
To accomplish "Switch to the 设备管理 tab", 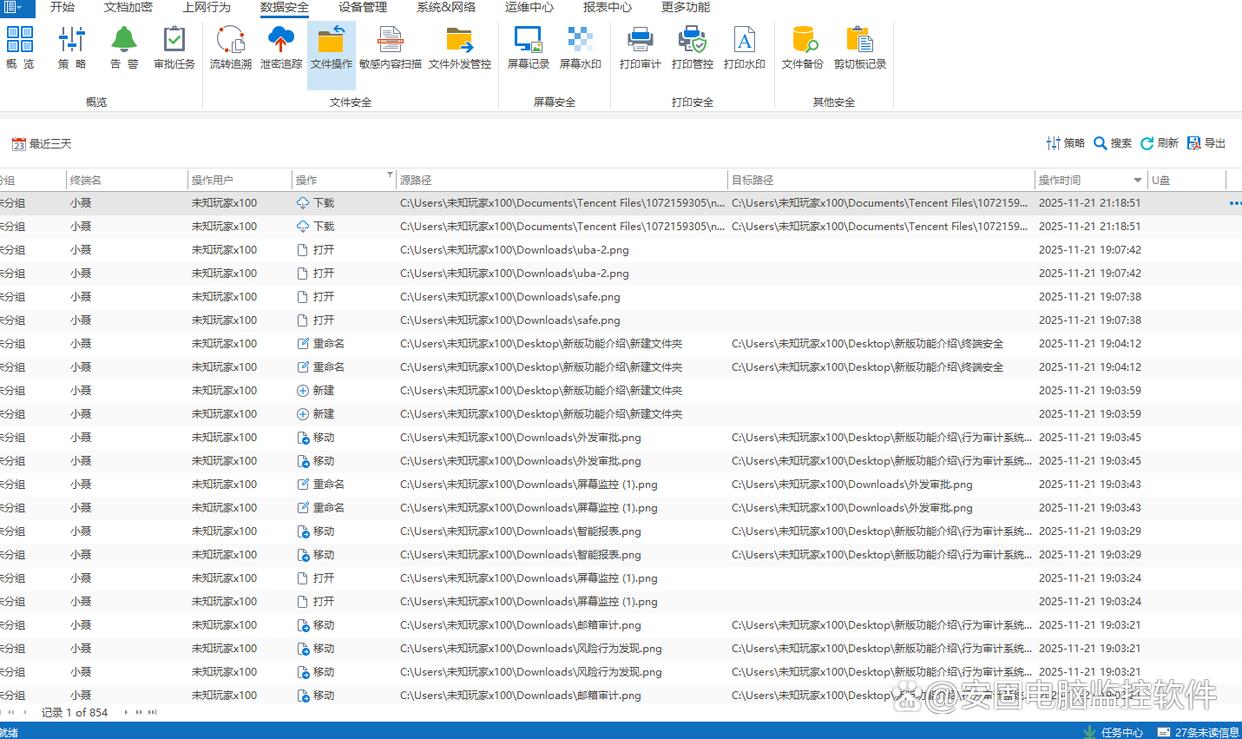I will [x=362, y=8].
